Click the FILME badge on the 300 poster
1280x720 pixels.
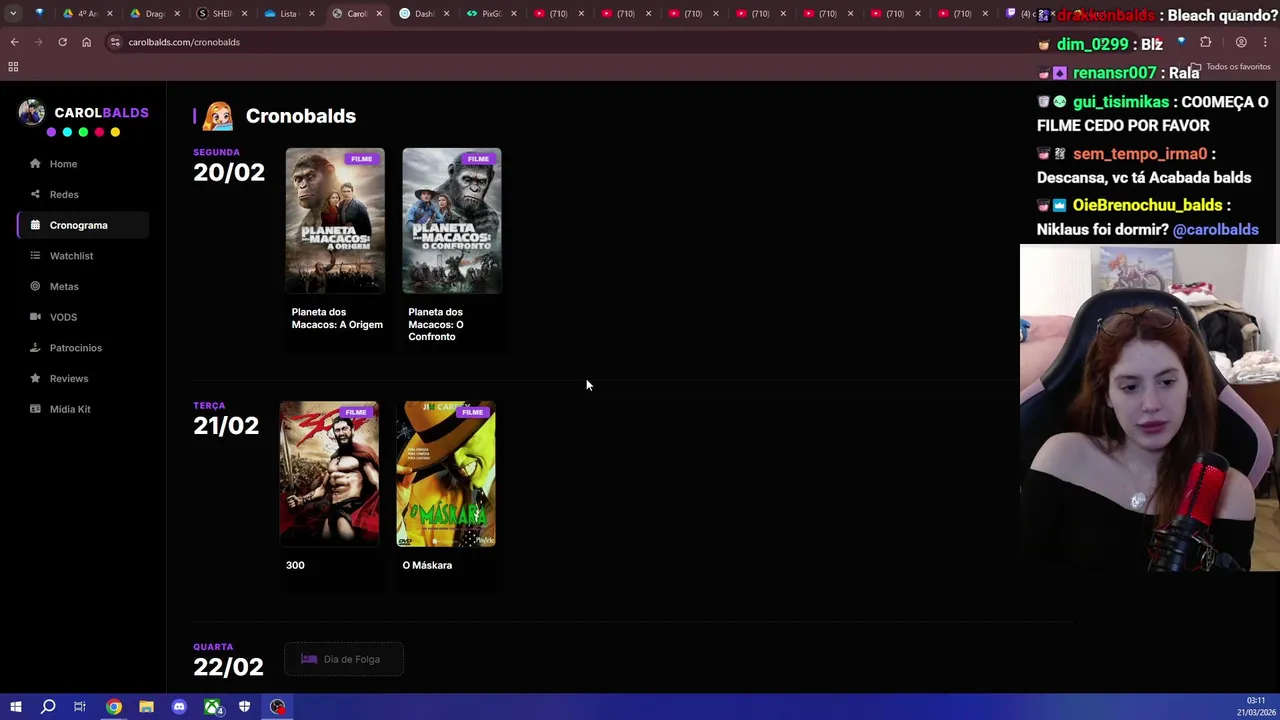(355, 412)
